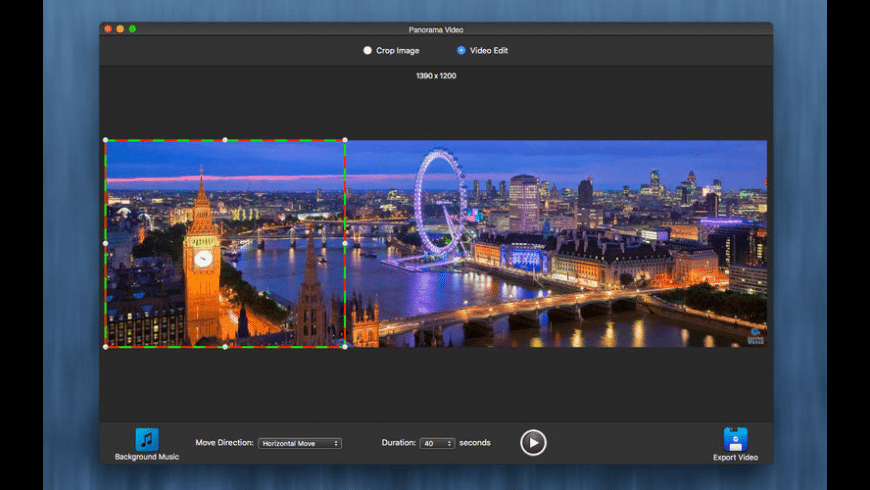This screenshot has height=490, width=870.
Task: Click the top-left crop selection handle
Action: tap(105, 140)
